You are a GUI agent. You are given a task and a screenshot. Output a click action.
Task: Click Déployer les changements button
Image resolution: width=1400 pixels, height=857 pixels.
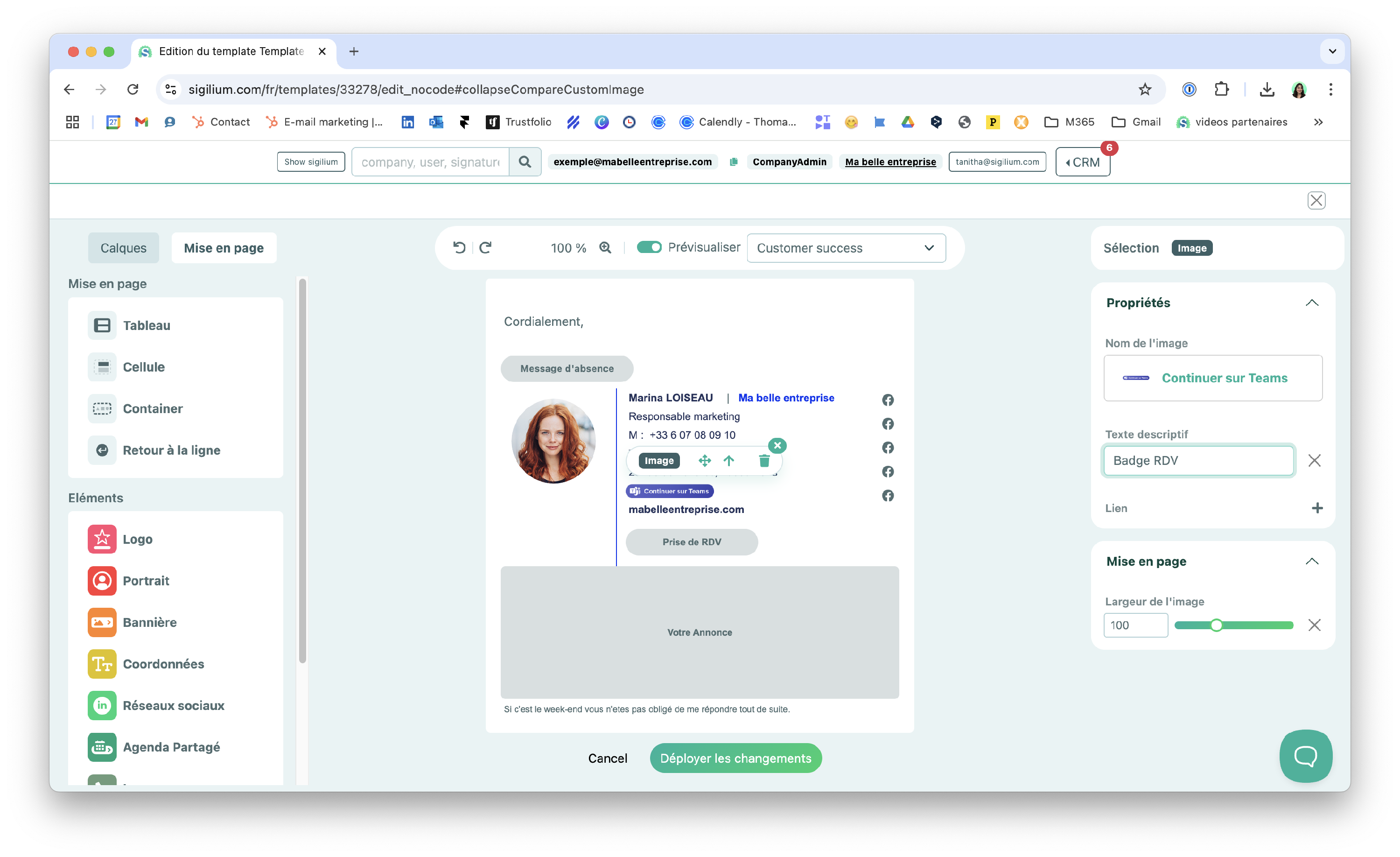click(735, 758)
